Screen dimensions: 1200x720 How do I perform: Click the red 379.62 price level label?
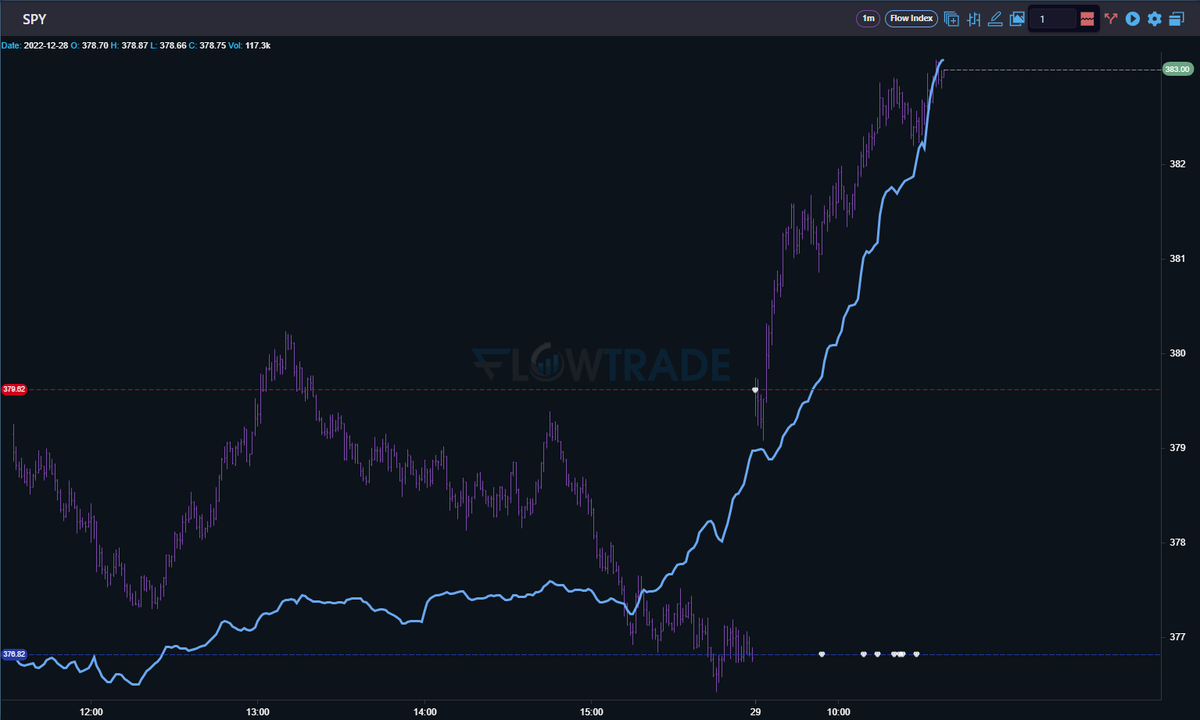click(14, 389)
